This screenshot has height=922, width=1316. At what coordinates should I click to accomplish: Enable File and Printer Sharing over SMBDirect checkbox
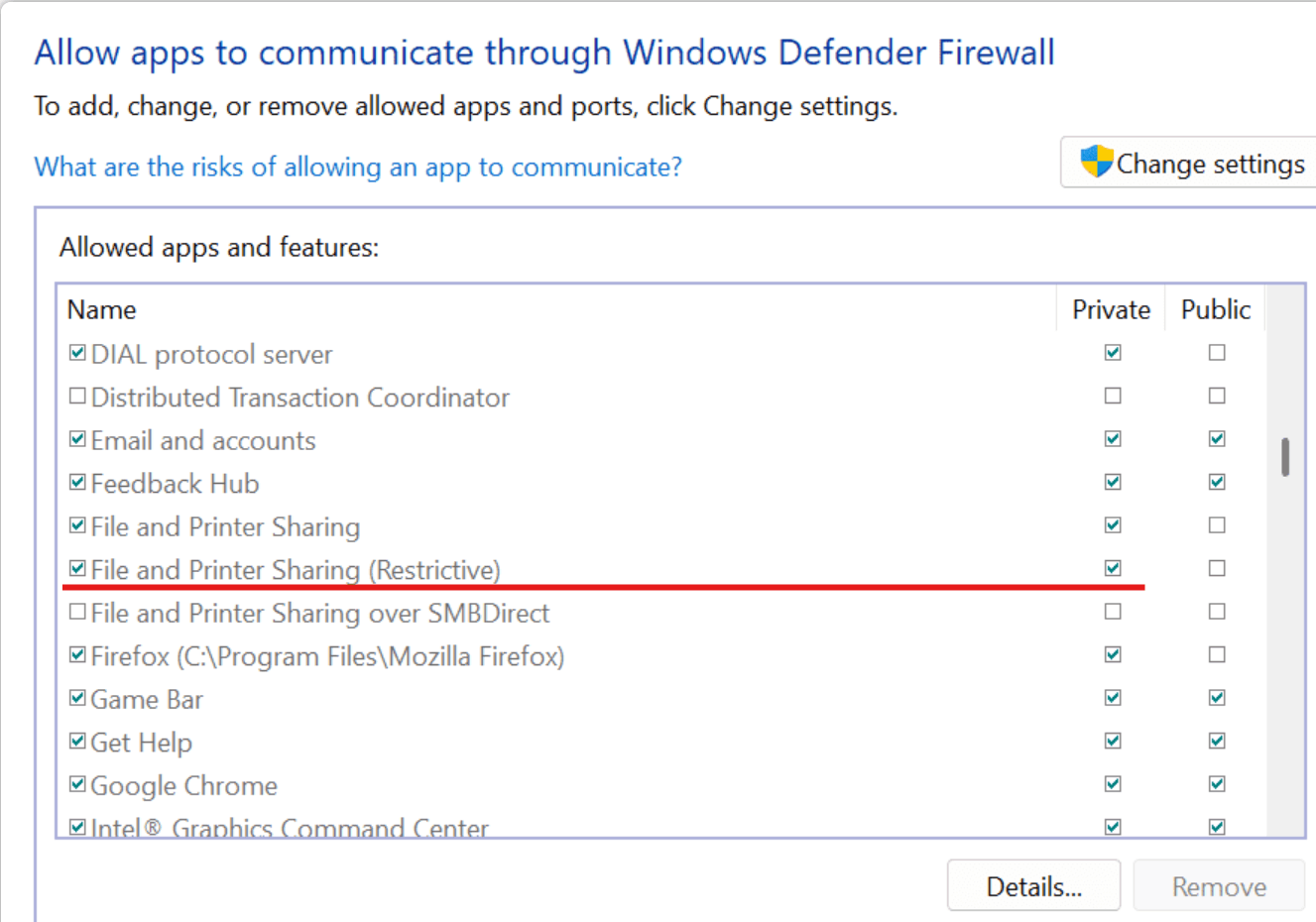77,612
